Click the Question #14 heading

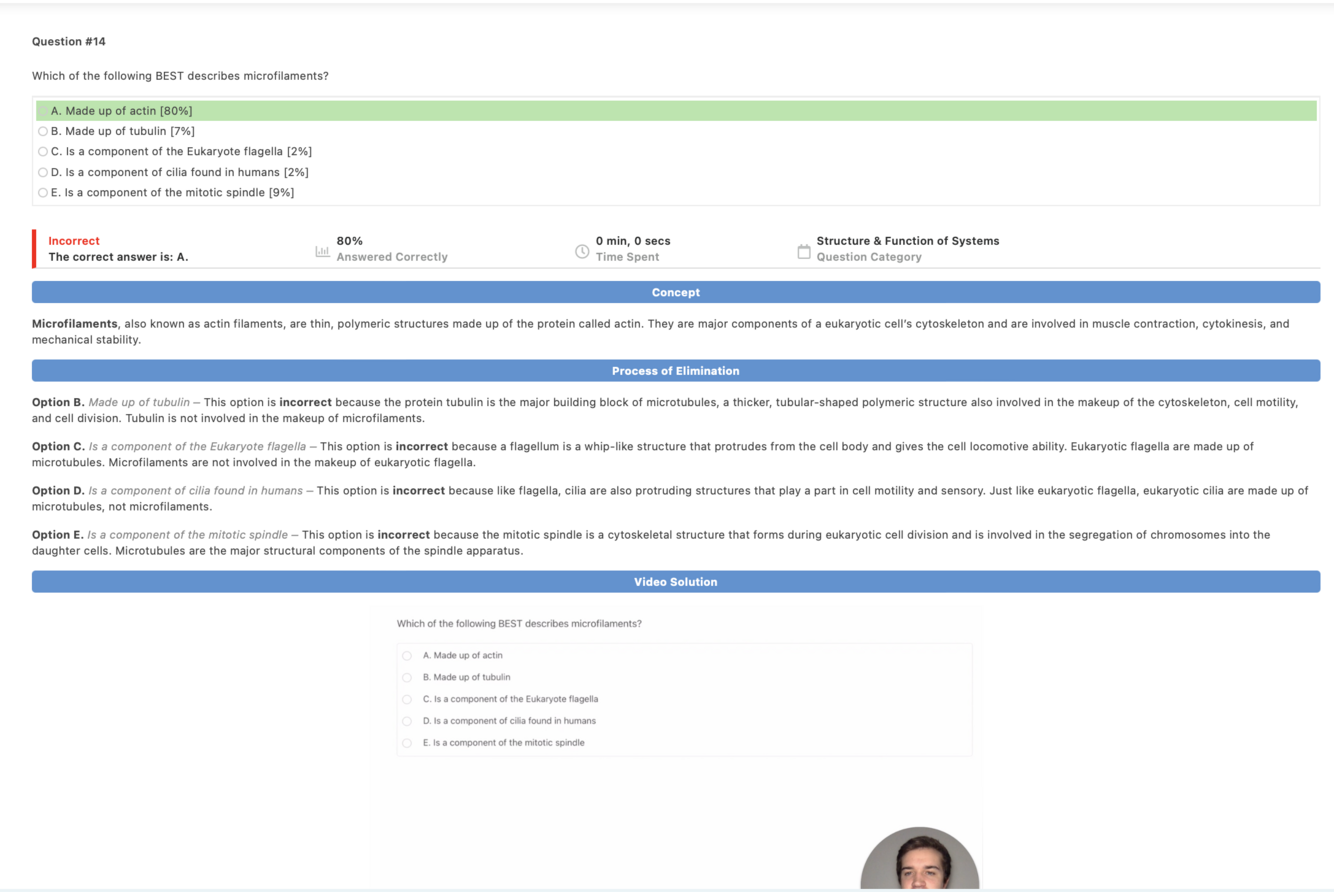click(x=69, y=42)
